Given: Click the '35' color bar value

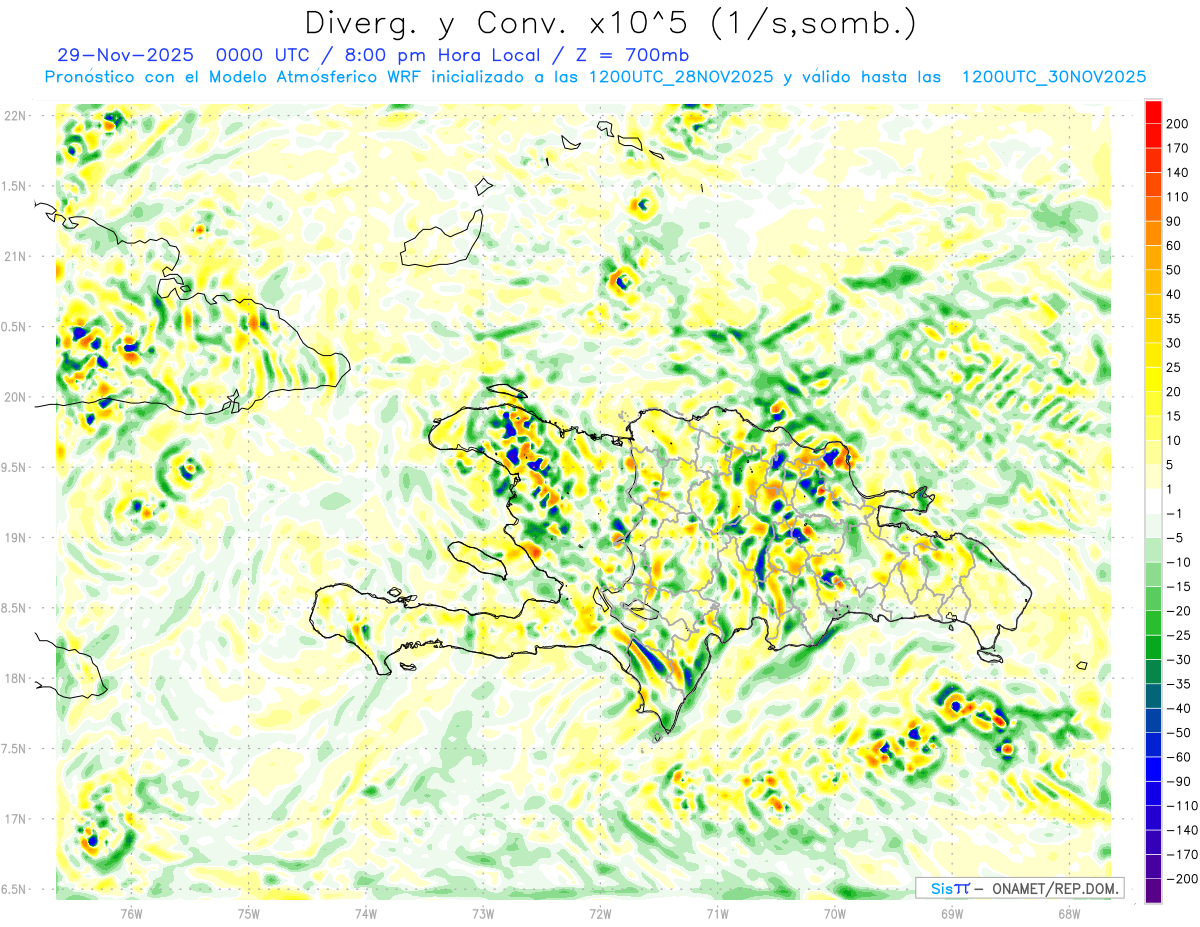Looking at the screenshot, I should pyautogui.click(x=1176, y=319).
